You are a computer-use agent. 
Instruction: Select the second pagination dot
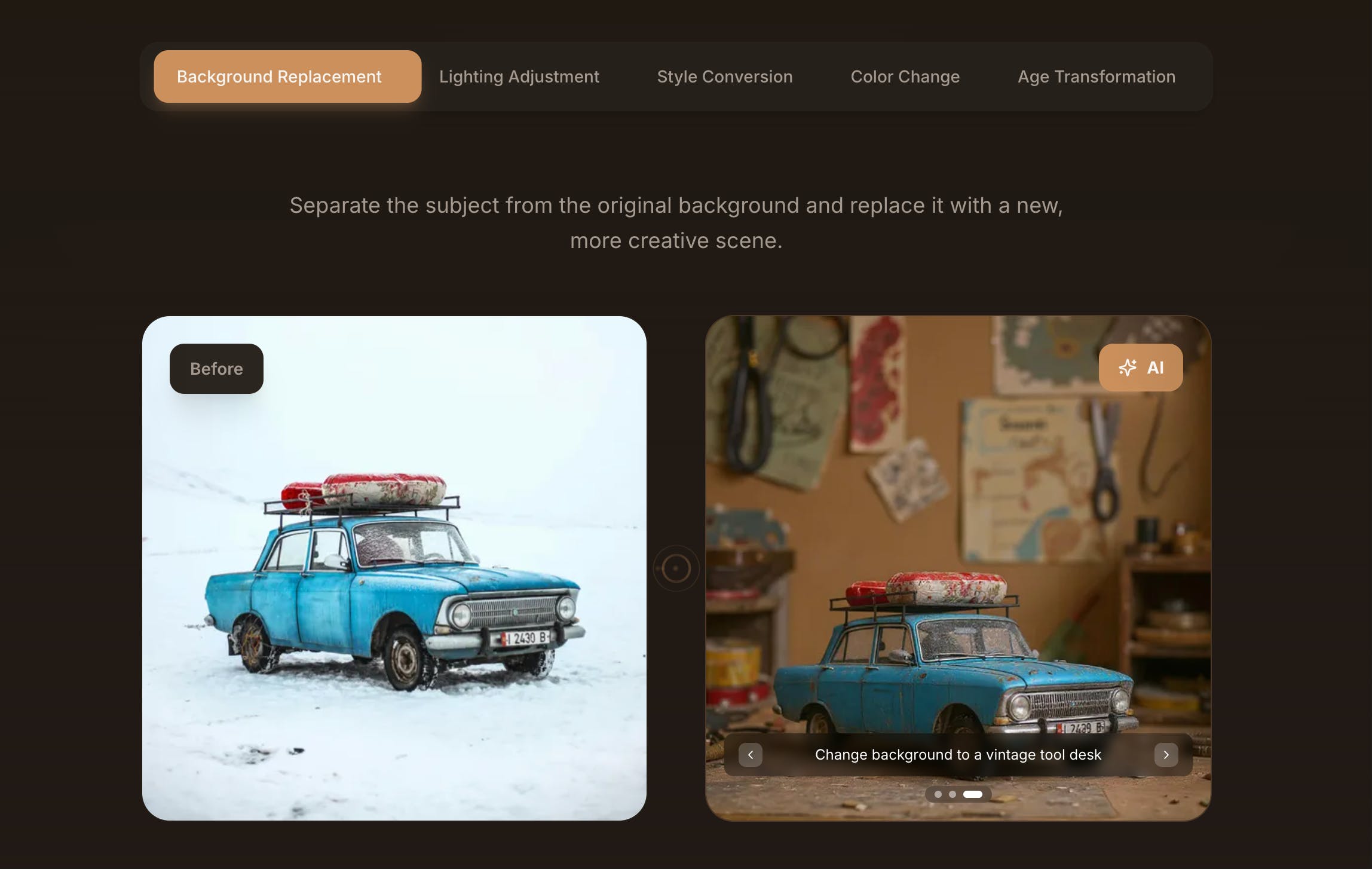[x=953, y=794]
